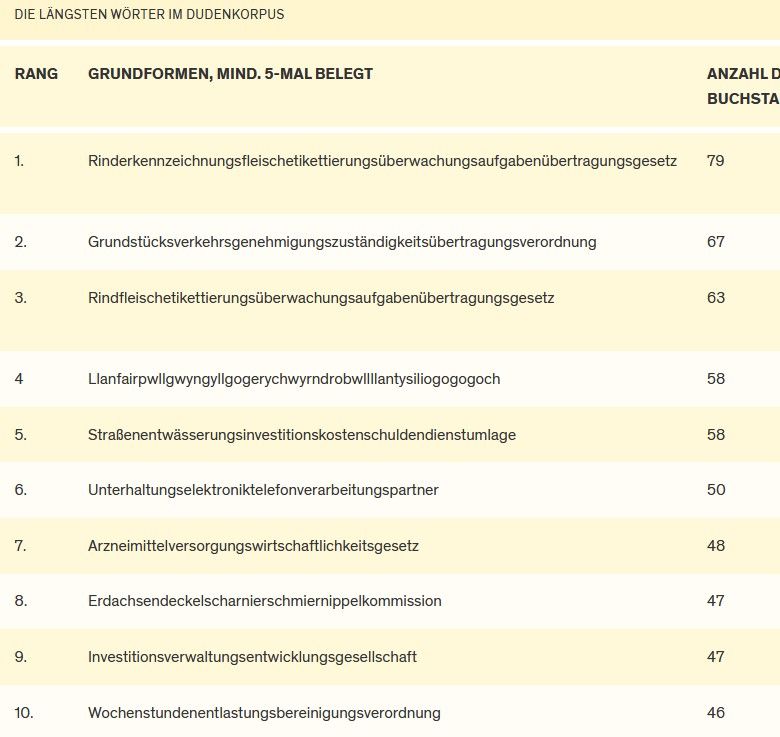Click the word 'Investitionsverwaltungsentwicklungsgesellschaft'
This screenshot has height=737, width=780.
click(252, 657)
